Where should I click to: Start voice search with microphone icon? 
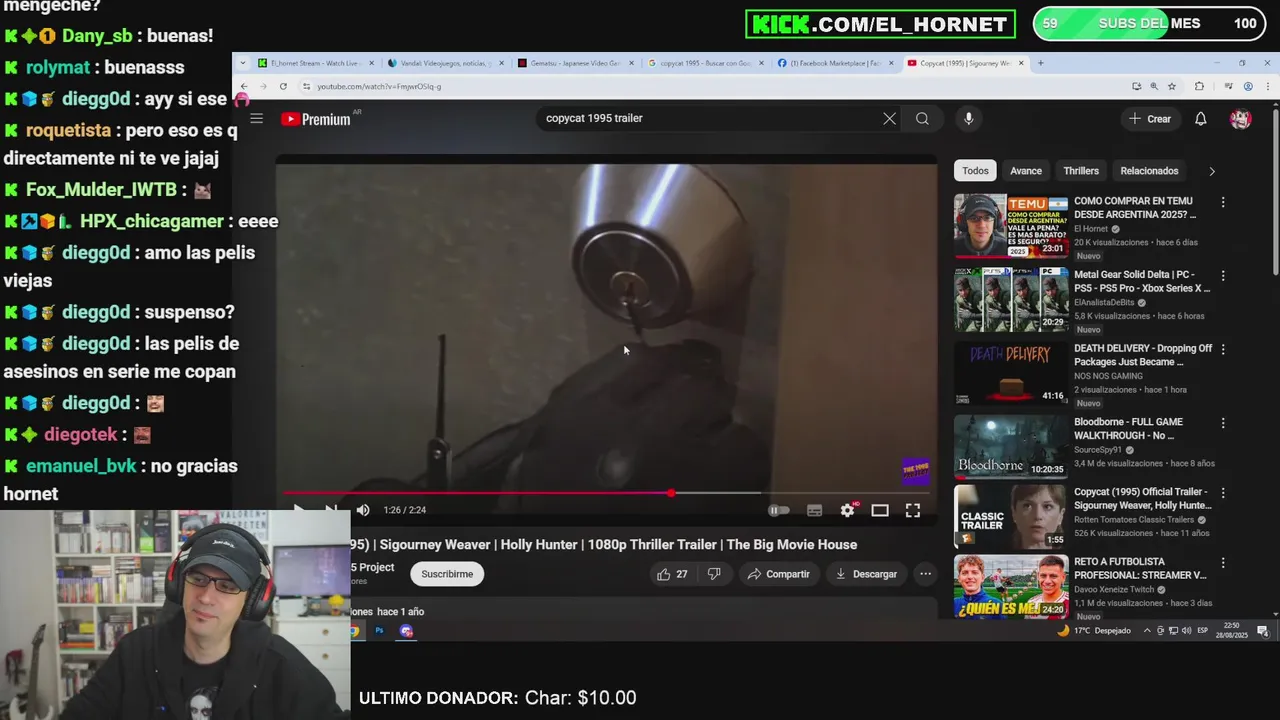pyautogui.click(x=968, y=119)
